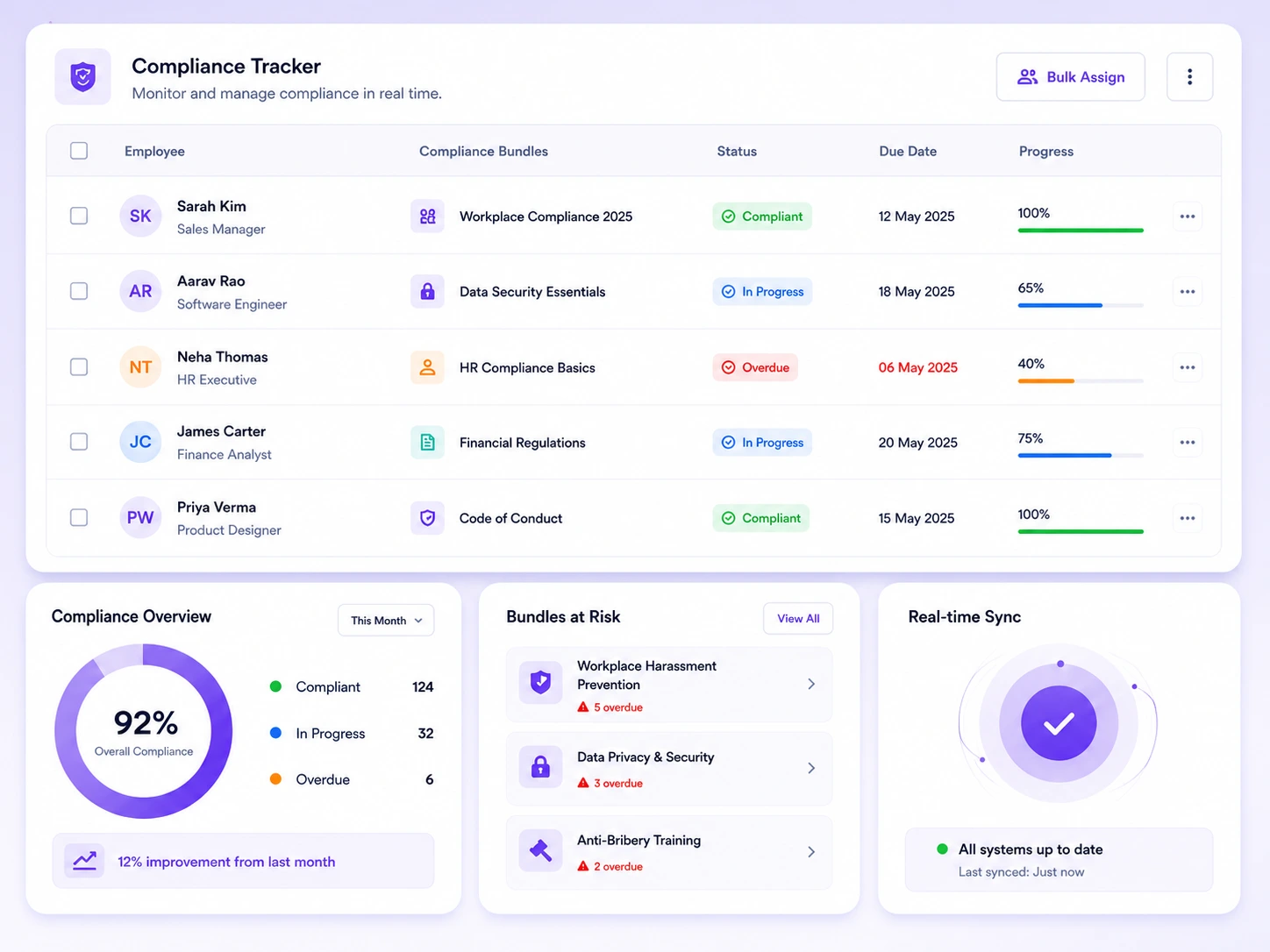Image resolution: width=1270 pixels, height=952 pixels.
Task: Click the Bulk Assign button
Action: 1070,77
